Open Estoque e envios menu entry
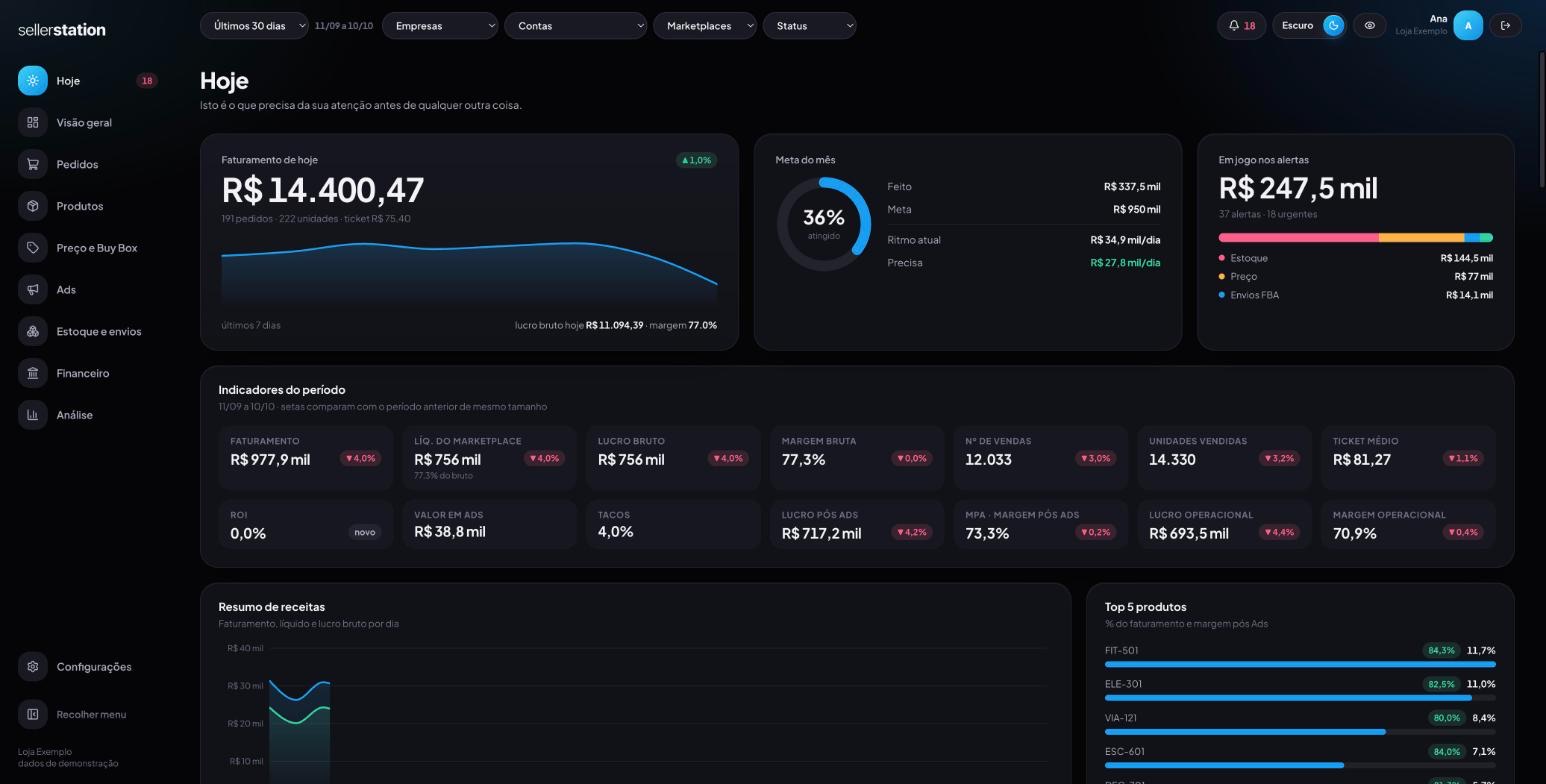1546x784 pixels. (x=99, y=332)
